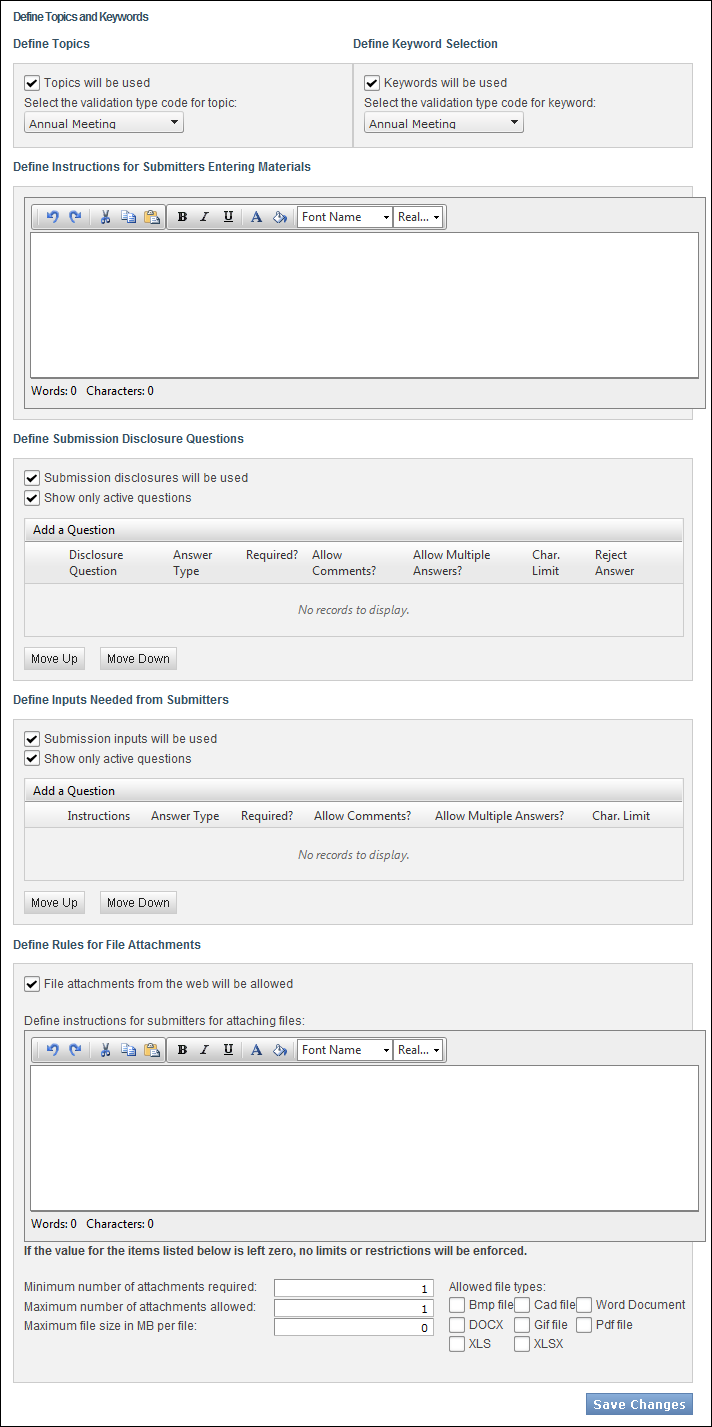Open the topic validation type code dropdown

(104, 123)
